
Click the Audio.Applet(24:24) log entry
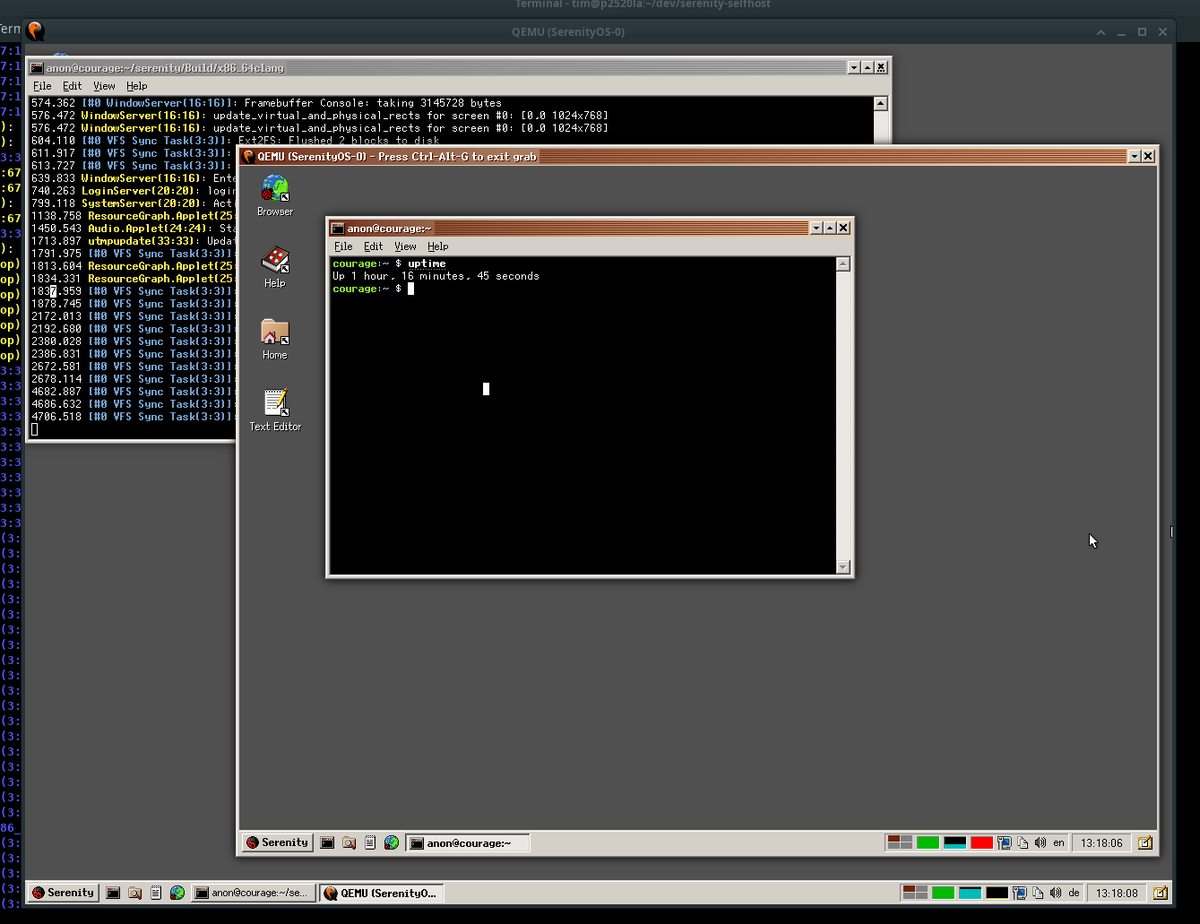coord(133,228)
